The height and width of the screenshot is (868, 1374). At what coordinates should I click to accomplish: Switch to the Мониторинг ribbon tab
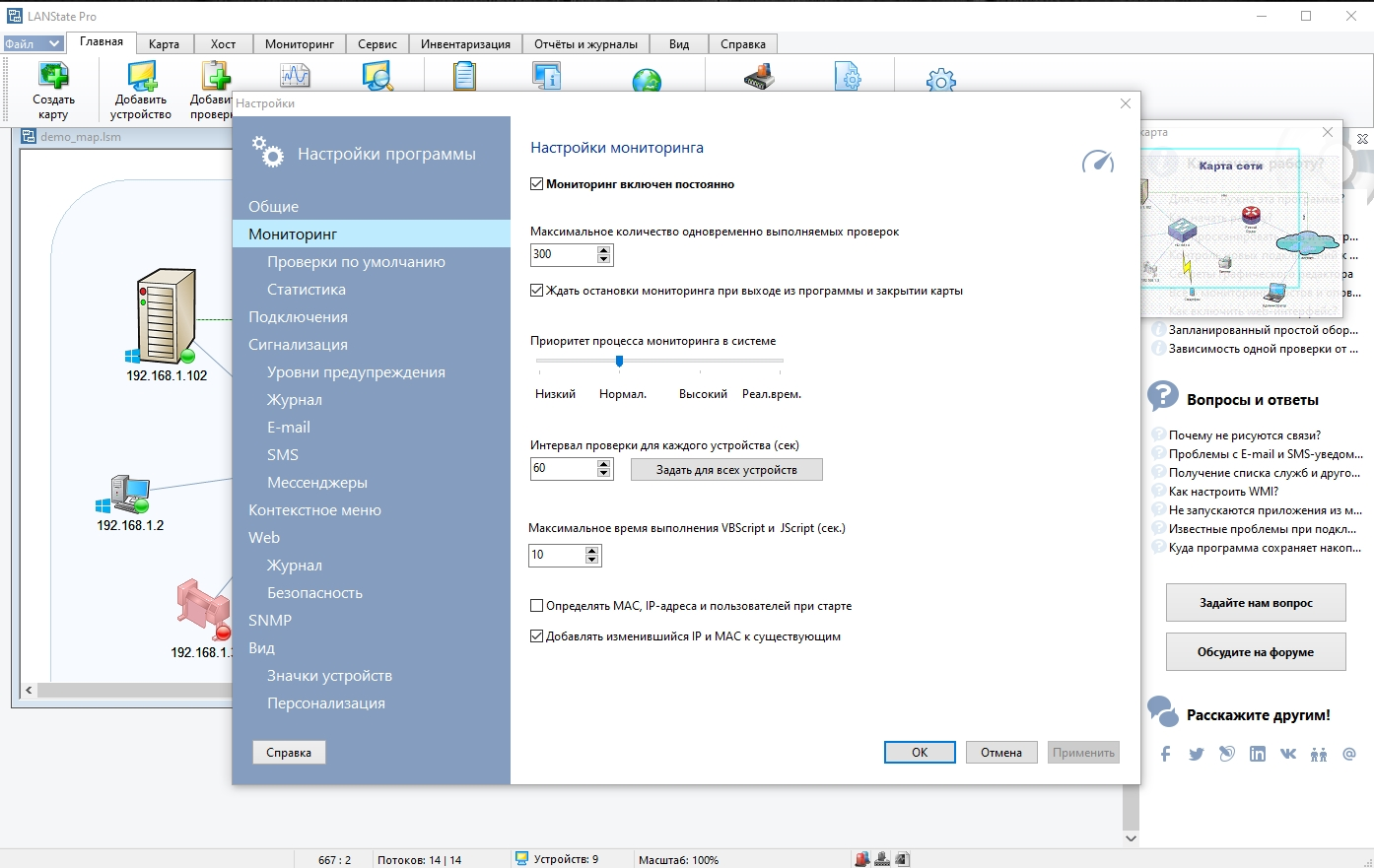point(300,43)
